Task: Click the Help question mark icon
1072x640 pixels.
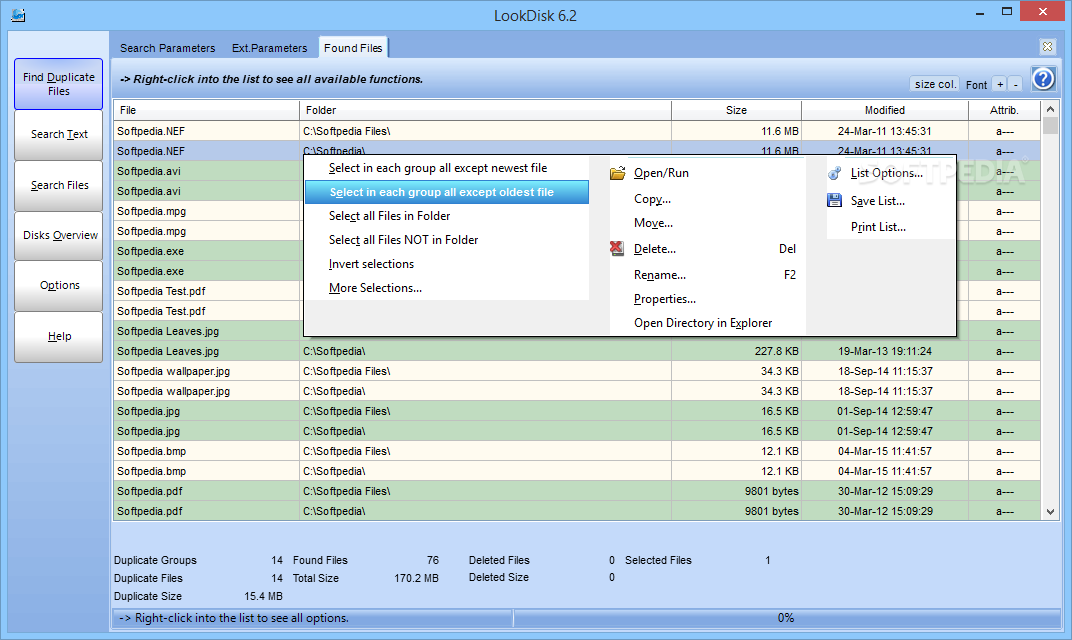Action: 1043,78
